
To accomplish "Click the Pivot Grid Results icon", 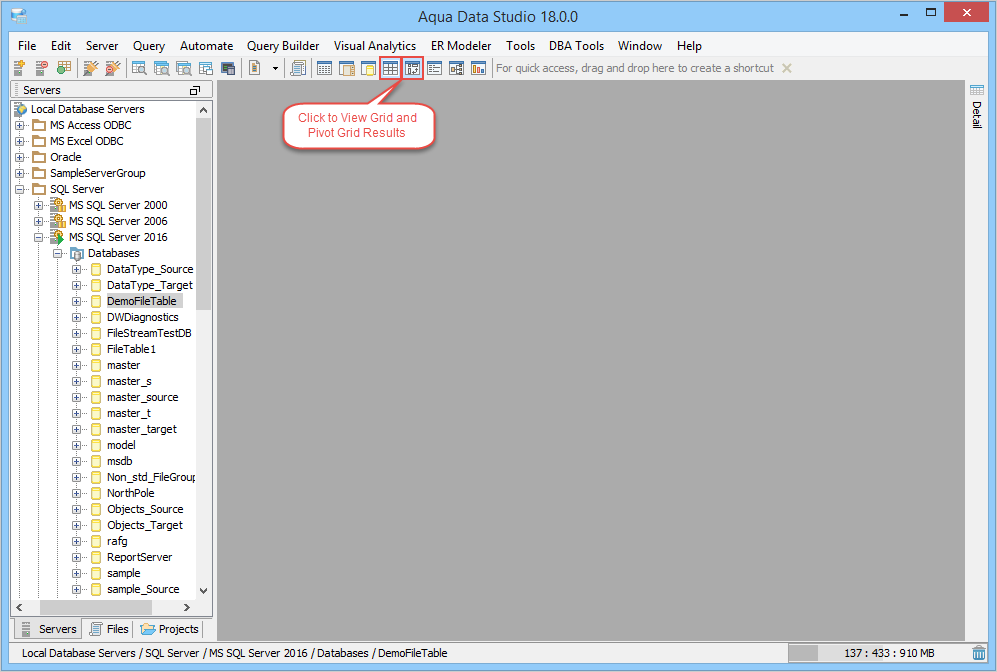I will [x=413, y=68].
